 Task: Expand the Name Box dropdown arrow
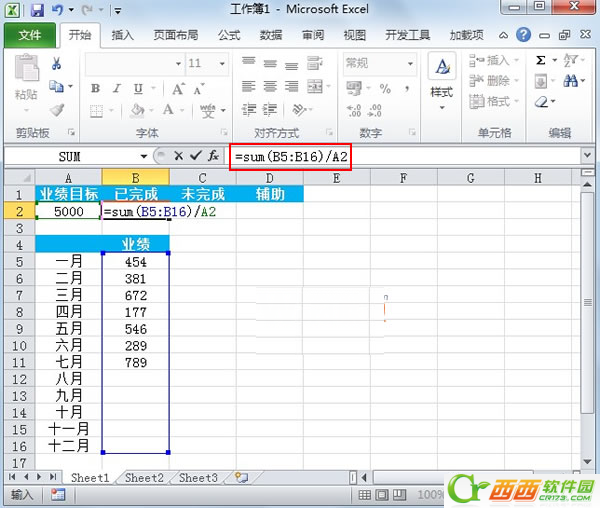point(144,156)
